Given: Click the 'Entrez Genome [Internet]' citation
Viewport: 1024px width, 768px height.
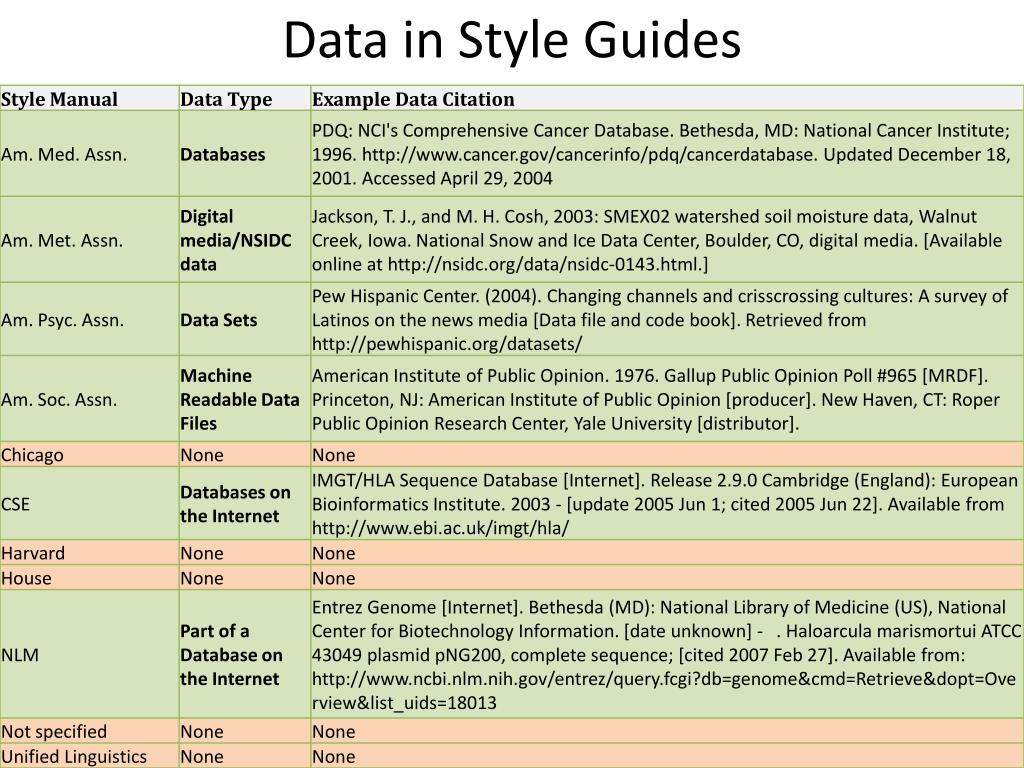Looking at the screenshot, I should pos(666,654).
